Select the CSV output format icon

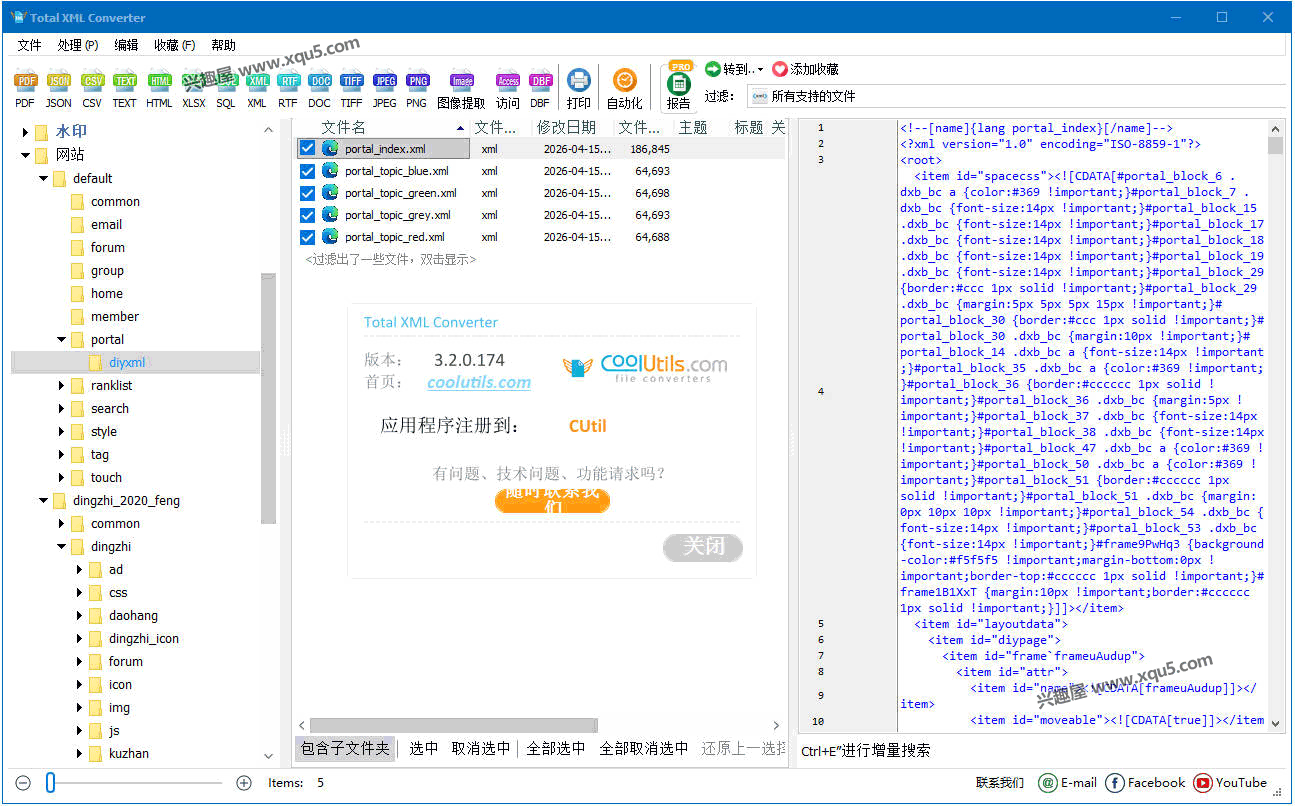coord(92,89)
